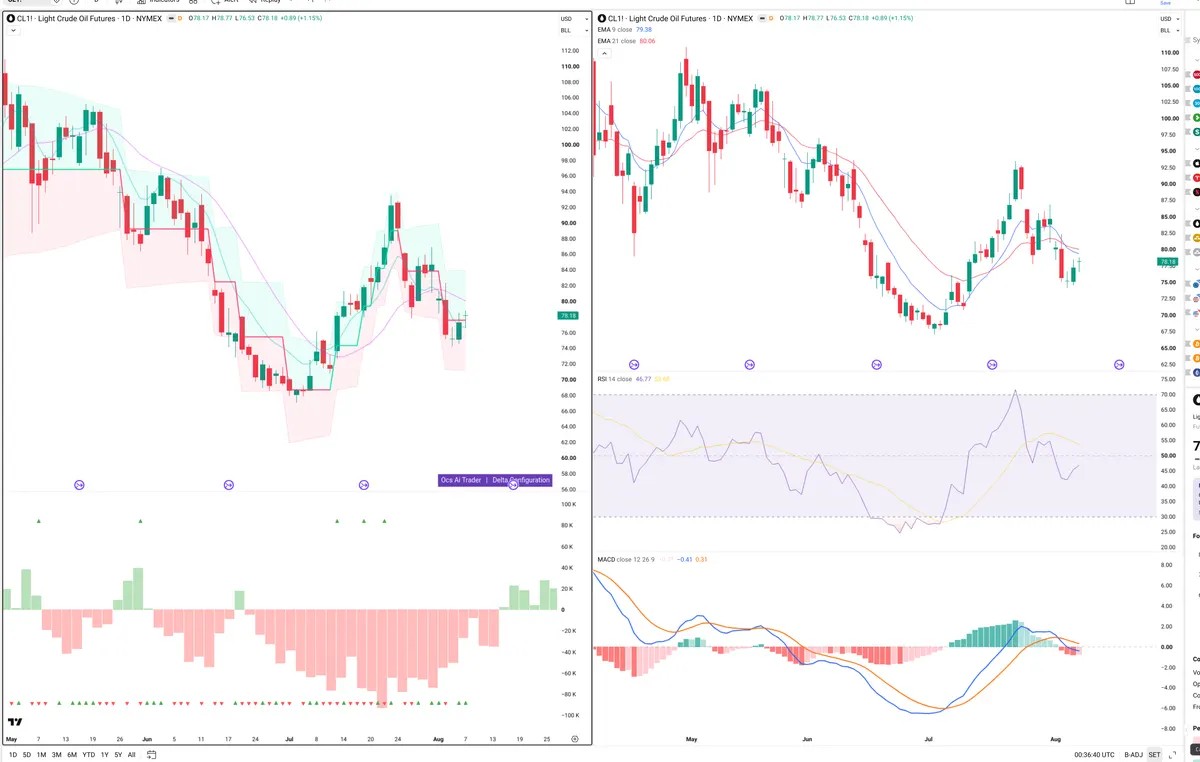Image resolution: width=1200 pixels, height=762 pixels.
Task: Open the mid-August event marker on right chart
Action: click(x=1119, y=365)
